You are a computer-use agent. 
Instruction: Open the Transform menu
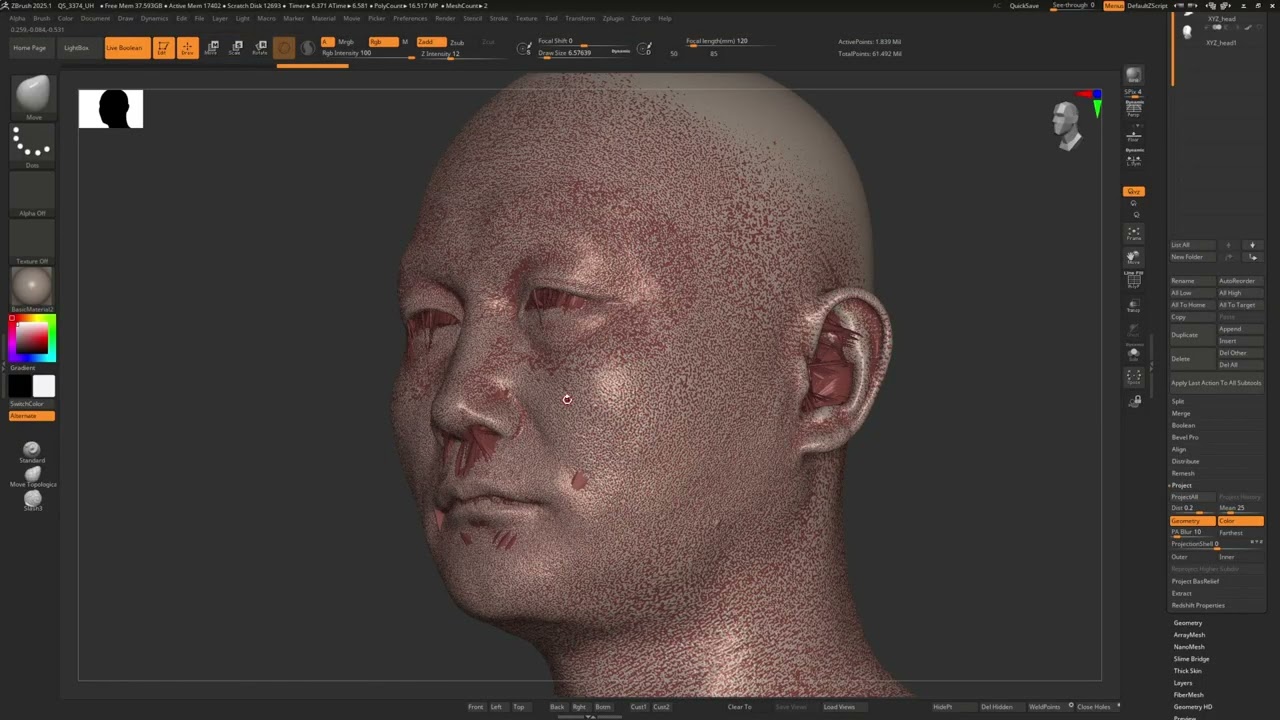click(x=580, y=18)
